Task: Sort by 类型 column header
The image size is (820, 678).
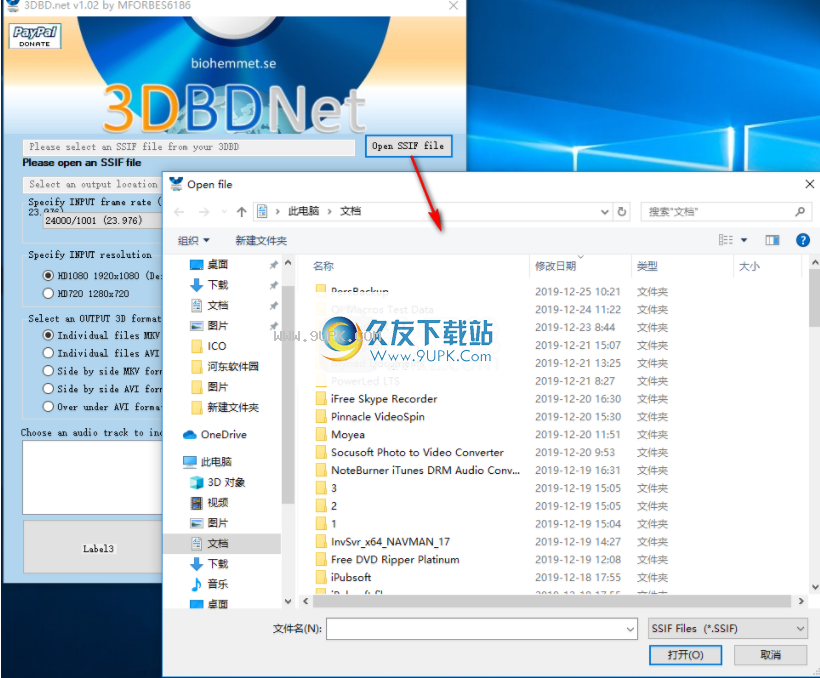Action: (x=647, y=266)
